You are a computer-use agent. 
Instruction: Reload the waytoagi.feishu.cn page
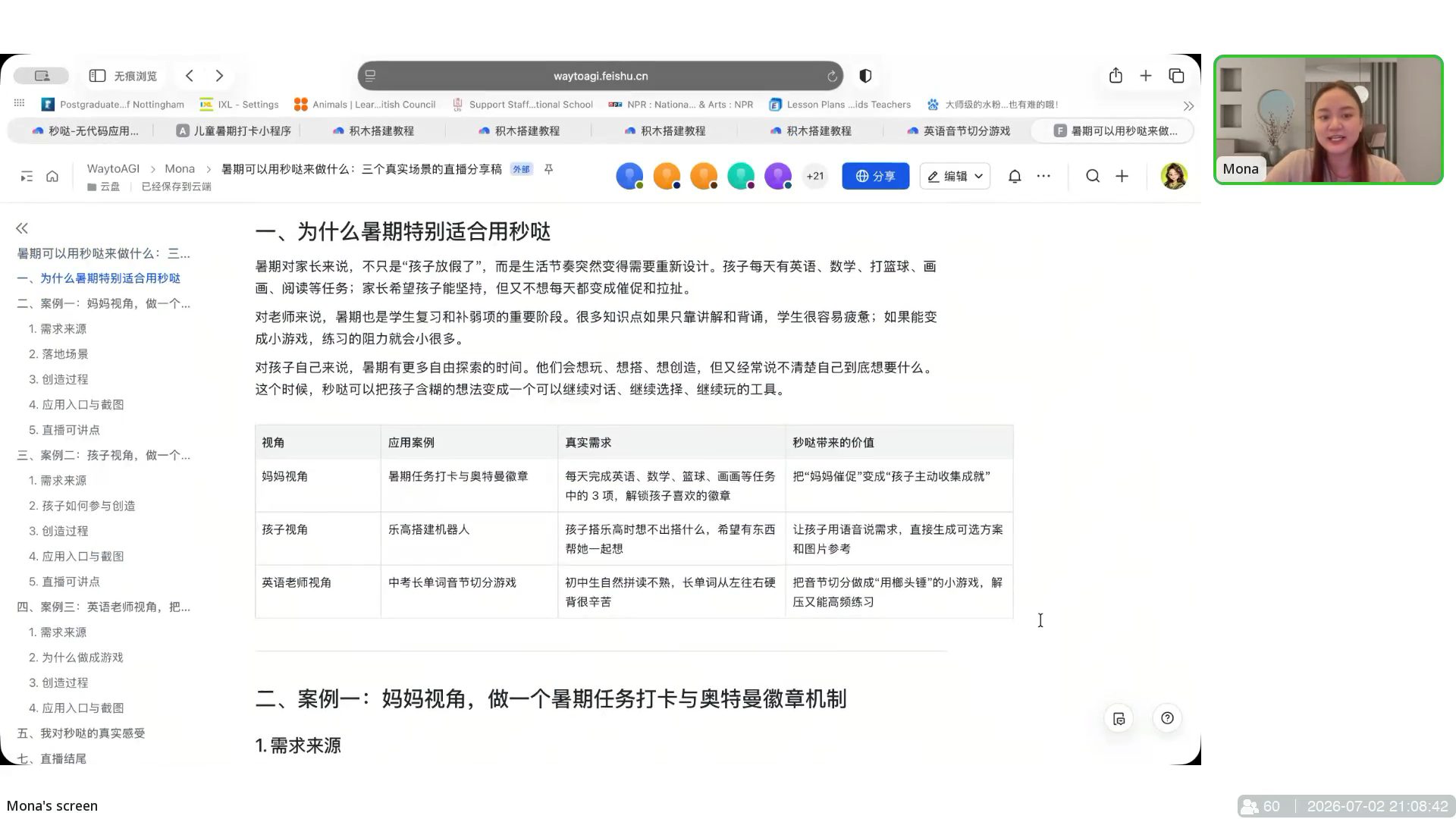click(x=832, y=76)
